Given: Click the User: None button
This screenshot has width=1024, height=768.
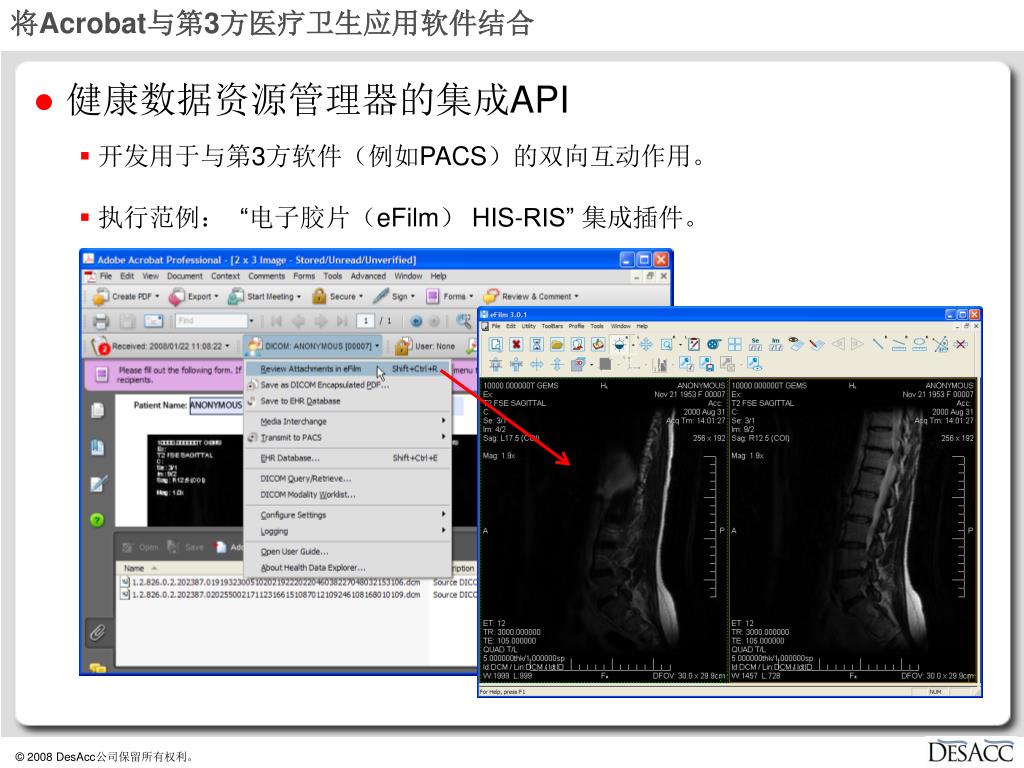Looking at the screenshot, I should click(426, 346).
